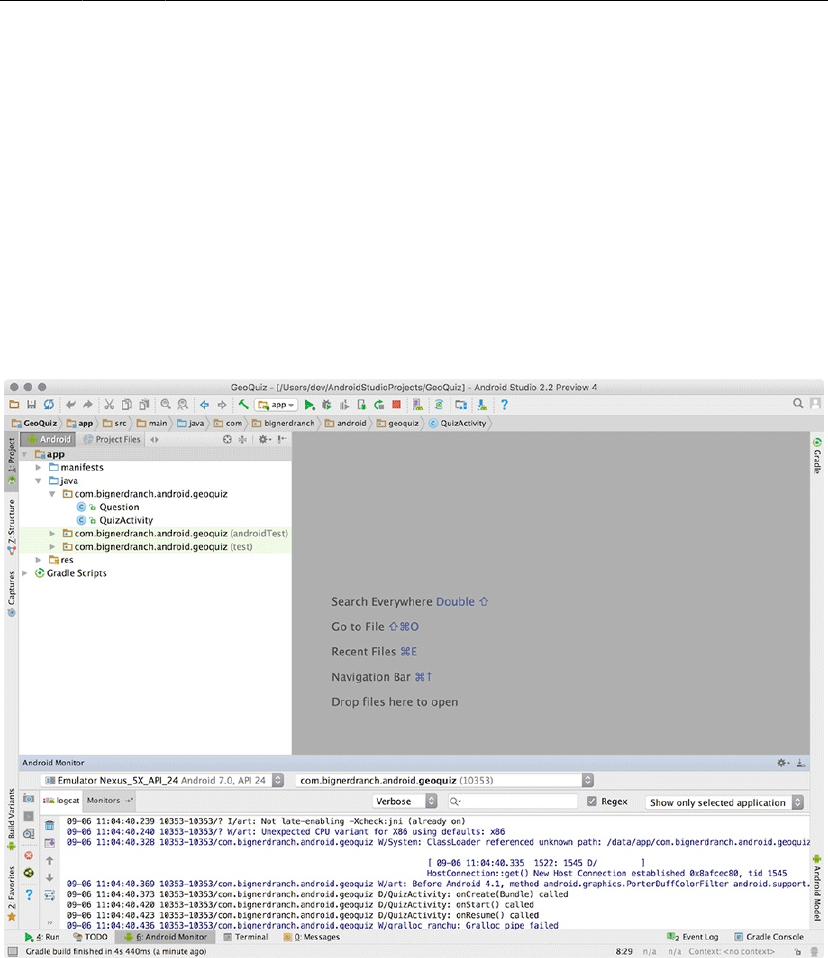The height and width of the screenshot is (958, 828).
Task: Open the SDK Manager download icon
Action: point(482,404)
